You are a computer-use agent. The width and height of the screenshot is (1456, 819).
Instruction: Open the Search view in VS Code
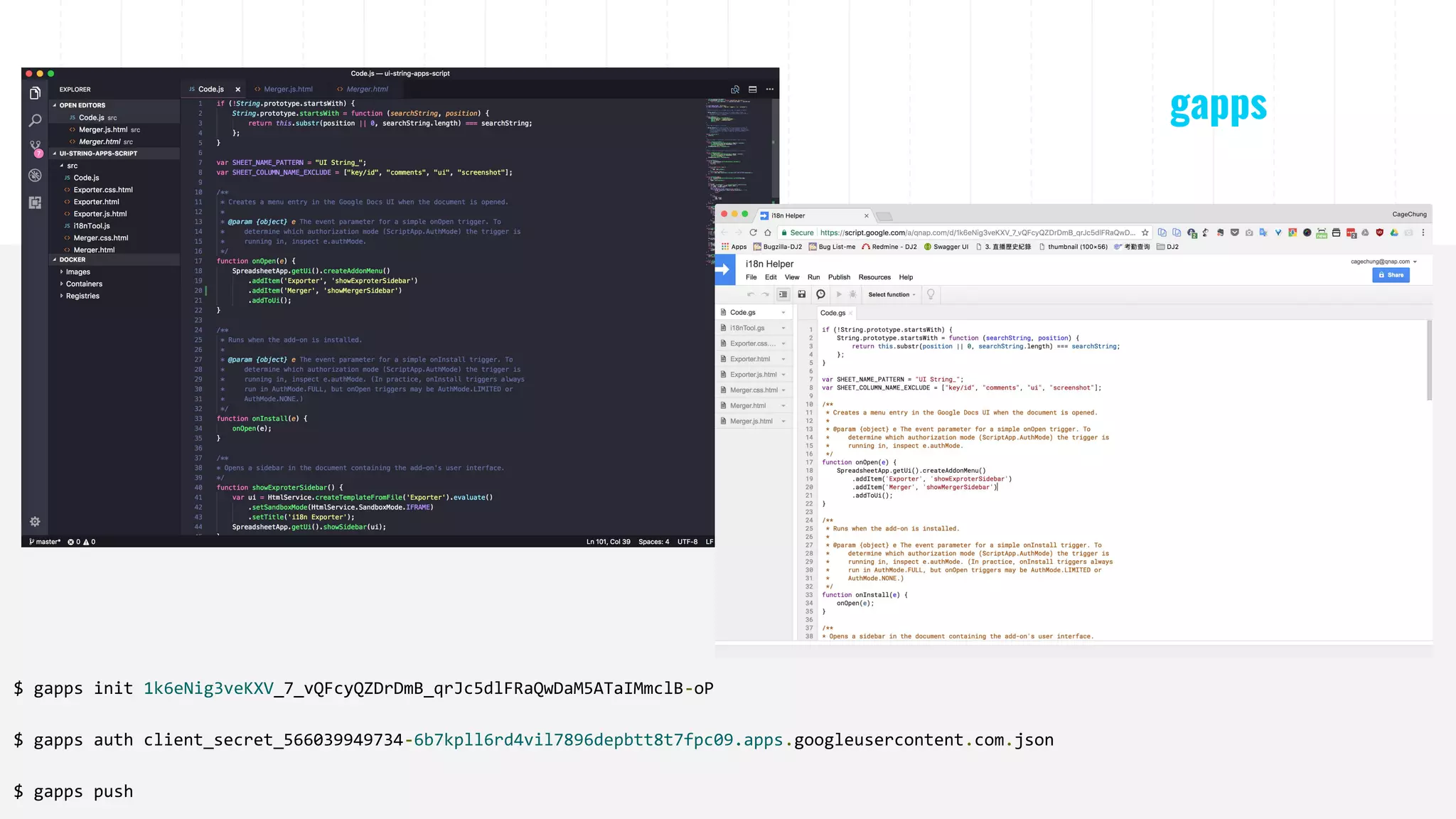tap(35, 121)
